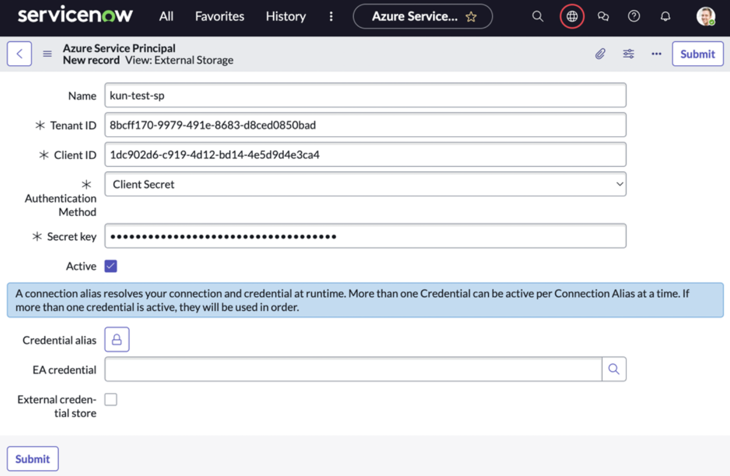Open attachments paperclip
This screenshot has height=476, width=730.
(x=600, y=54)
